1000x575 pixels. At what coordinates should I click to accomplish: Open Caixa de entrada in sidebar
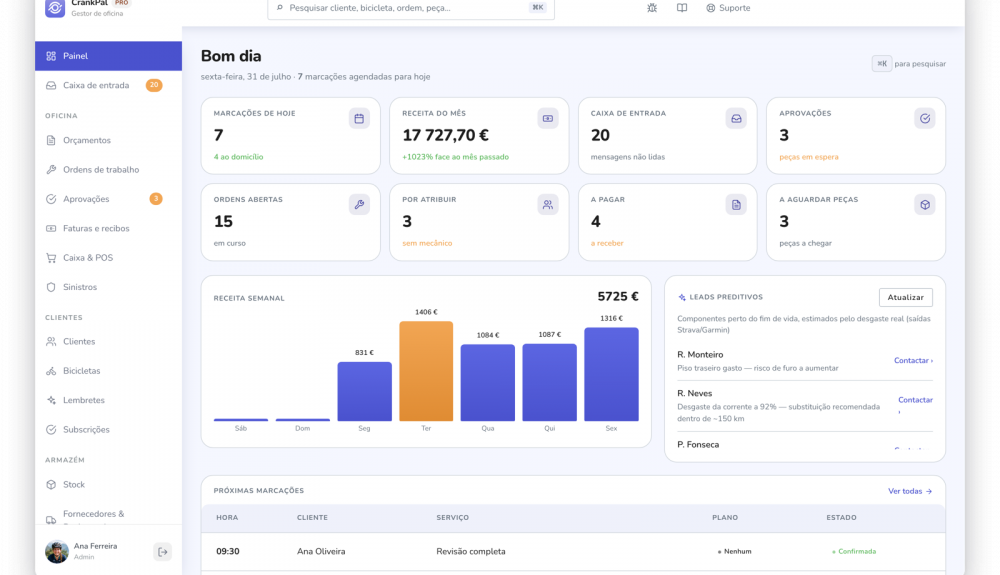(x=108, y=85)
